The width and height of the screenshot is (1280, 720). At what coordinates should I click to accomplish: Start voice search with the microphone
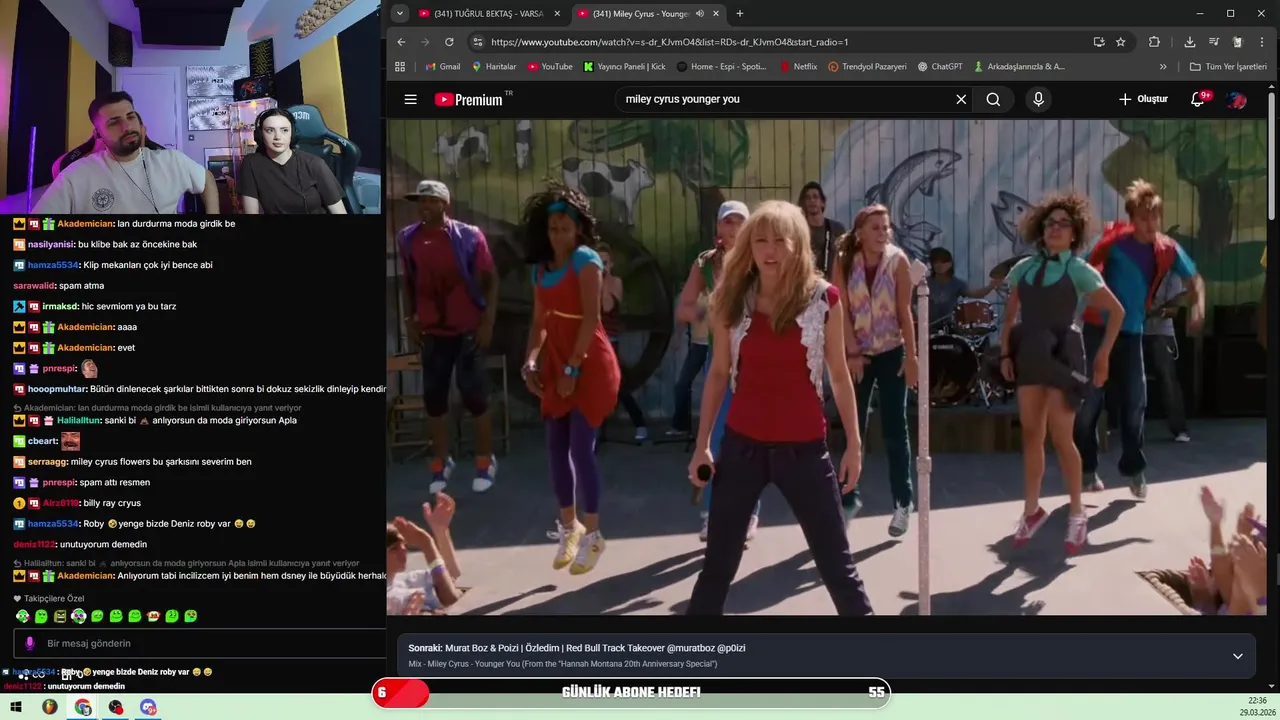1038,99
